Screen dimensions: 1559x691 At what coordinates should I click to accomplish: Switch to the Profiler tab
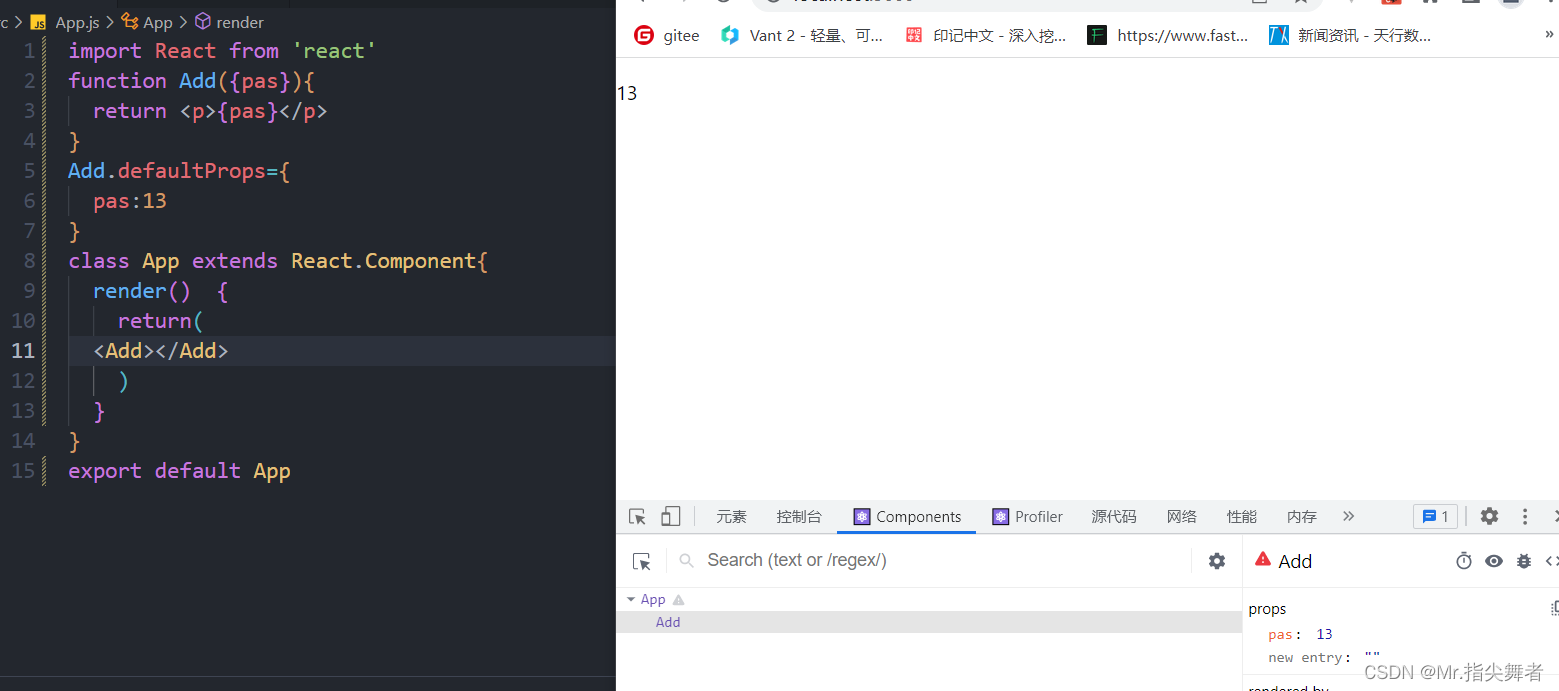click(x=1027, y=516)
